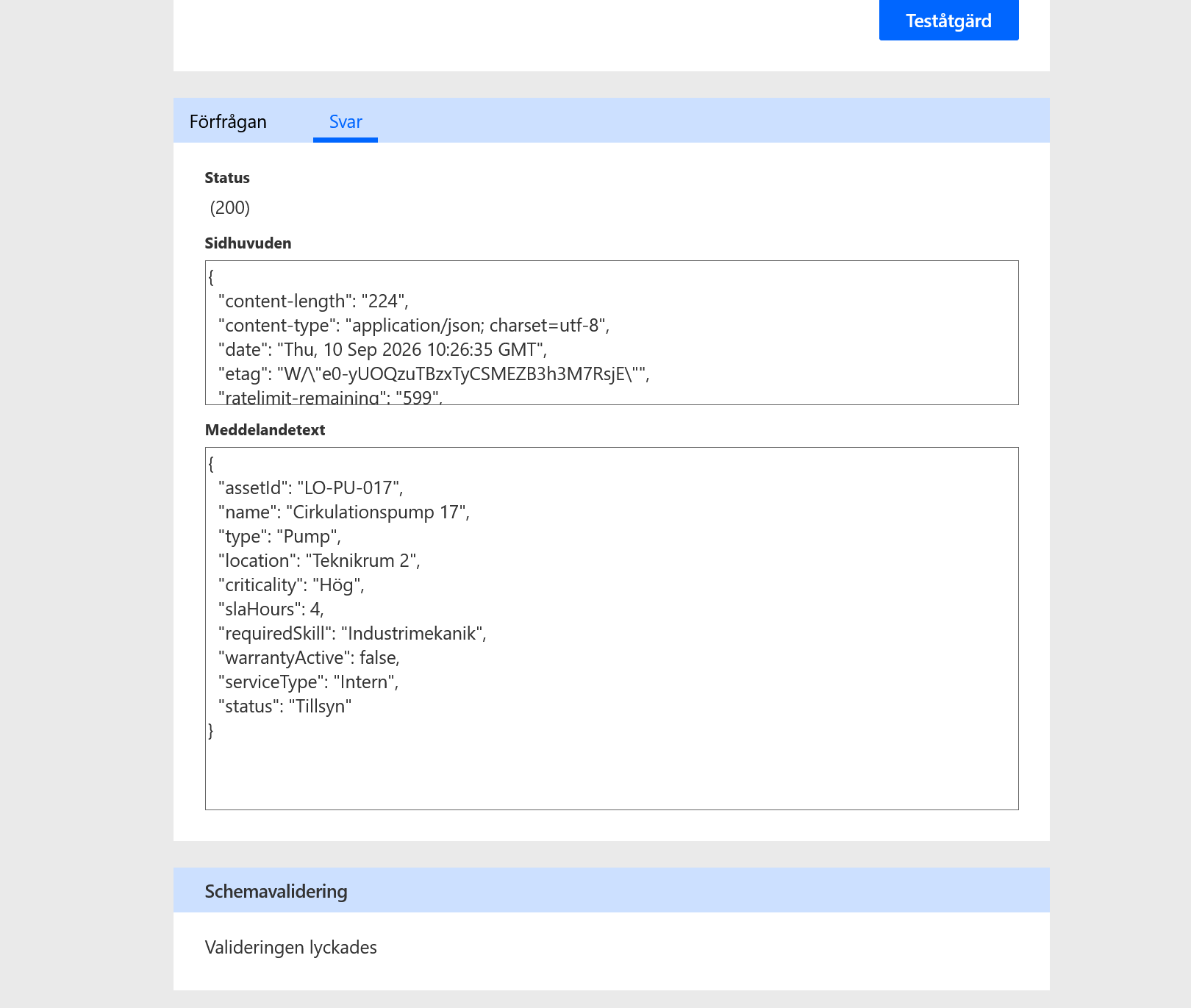Click the ratelimit-remaining 599 line
Image resolution: width=1191 pixels, height=1008 pixels.
(330, 397)
